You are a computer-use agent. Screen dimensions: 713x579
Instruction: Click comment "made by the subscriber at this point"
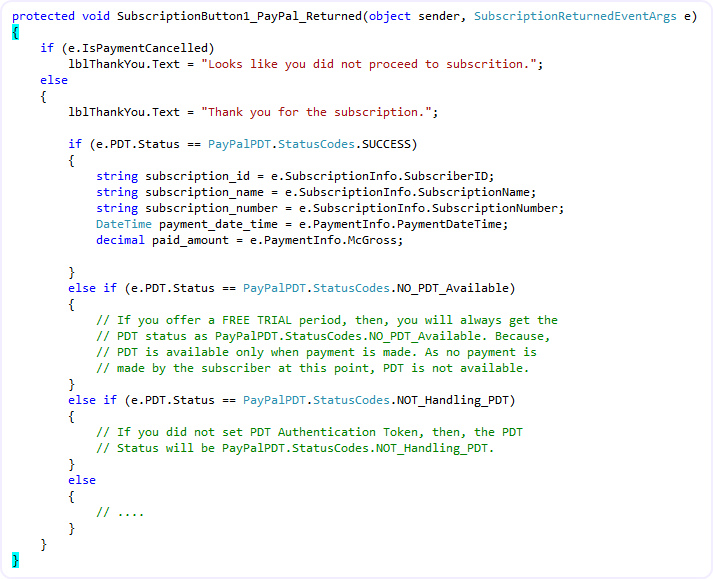[313, 368]
